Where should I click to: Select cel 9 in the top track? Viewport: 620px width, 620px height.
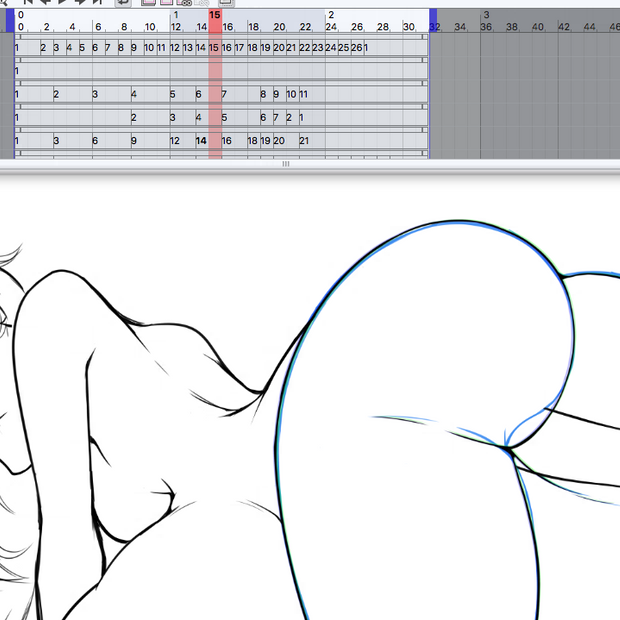click(134, 48)
